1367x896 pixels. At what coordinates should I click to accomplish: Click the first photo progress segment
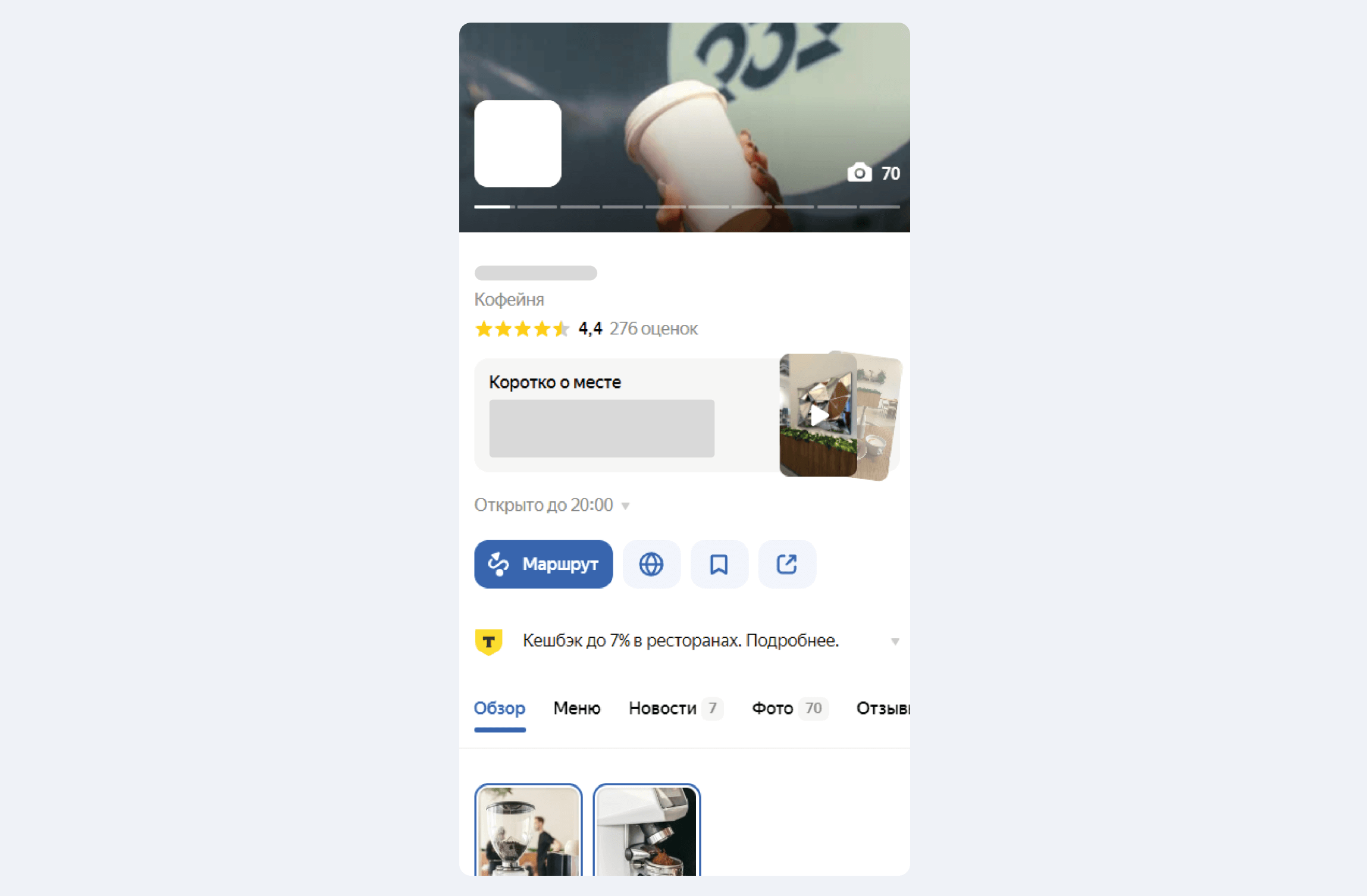493,207
